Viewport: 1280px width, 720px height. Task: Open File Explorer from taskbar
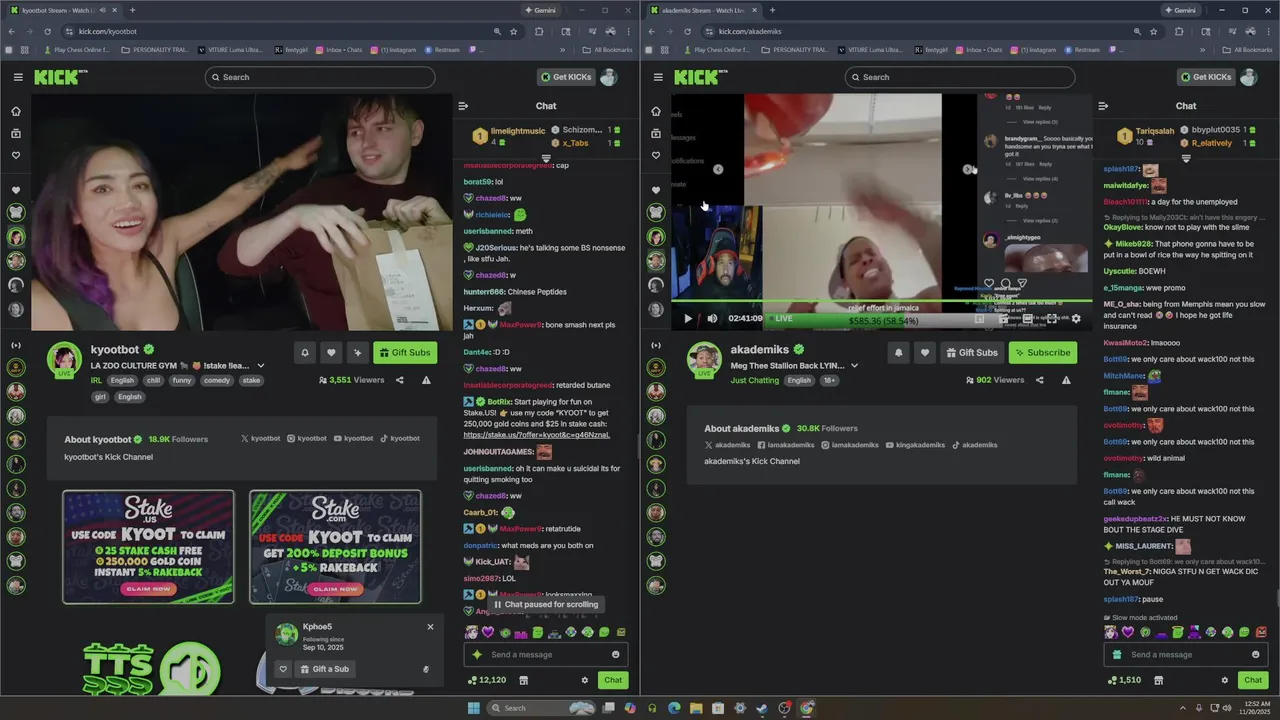point(696,708)
